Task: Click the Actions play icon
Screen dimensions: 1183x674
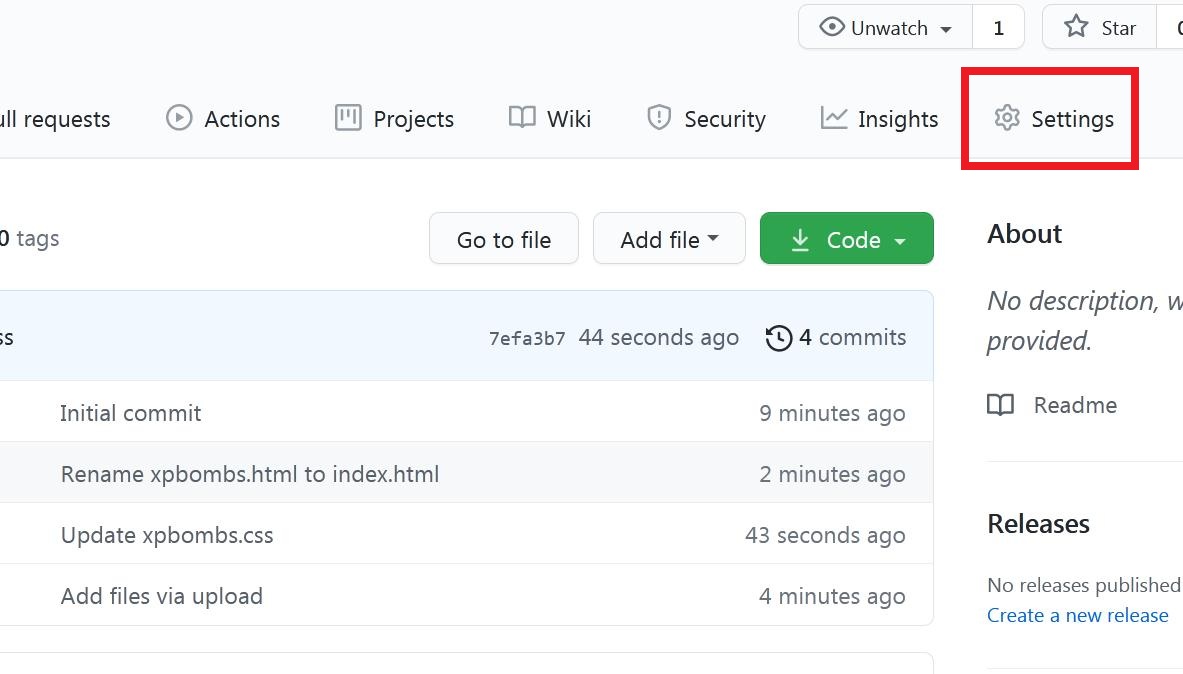Action: tap(179, 118)
